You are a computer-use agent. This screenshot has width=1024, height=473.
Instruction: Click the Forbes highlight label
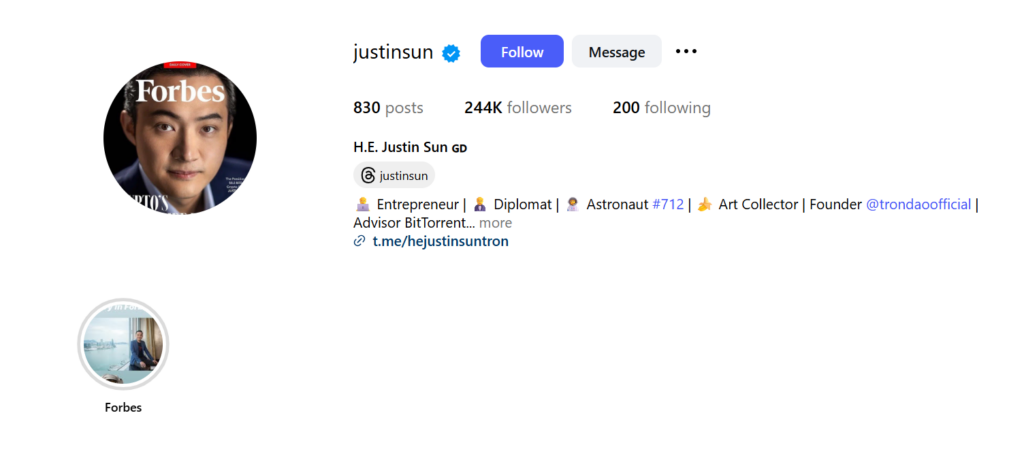pyautogui.click(x=123, y=408)
